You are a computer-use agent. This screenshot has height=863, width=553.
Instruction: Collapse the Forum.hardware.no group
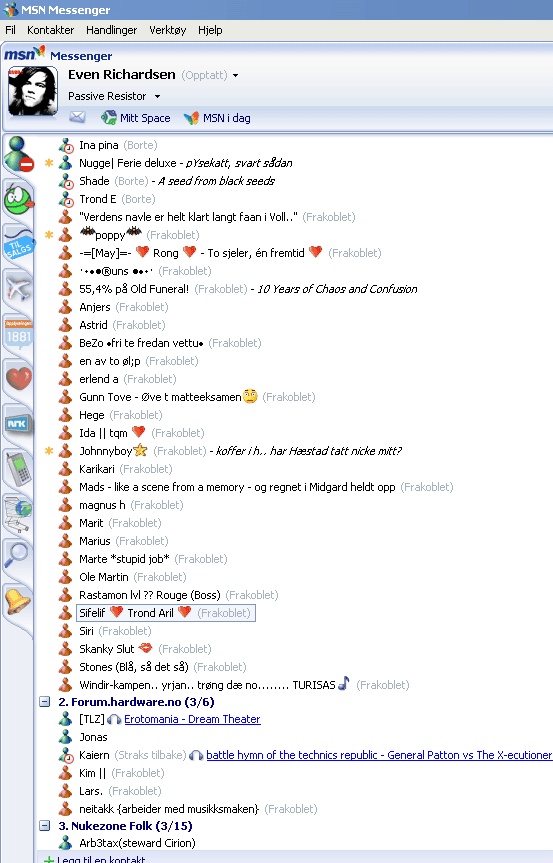click(45, 702)
